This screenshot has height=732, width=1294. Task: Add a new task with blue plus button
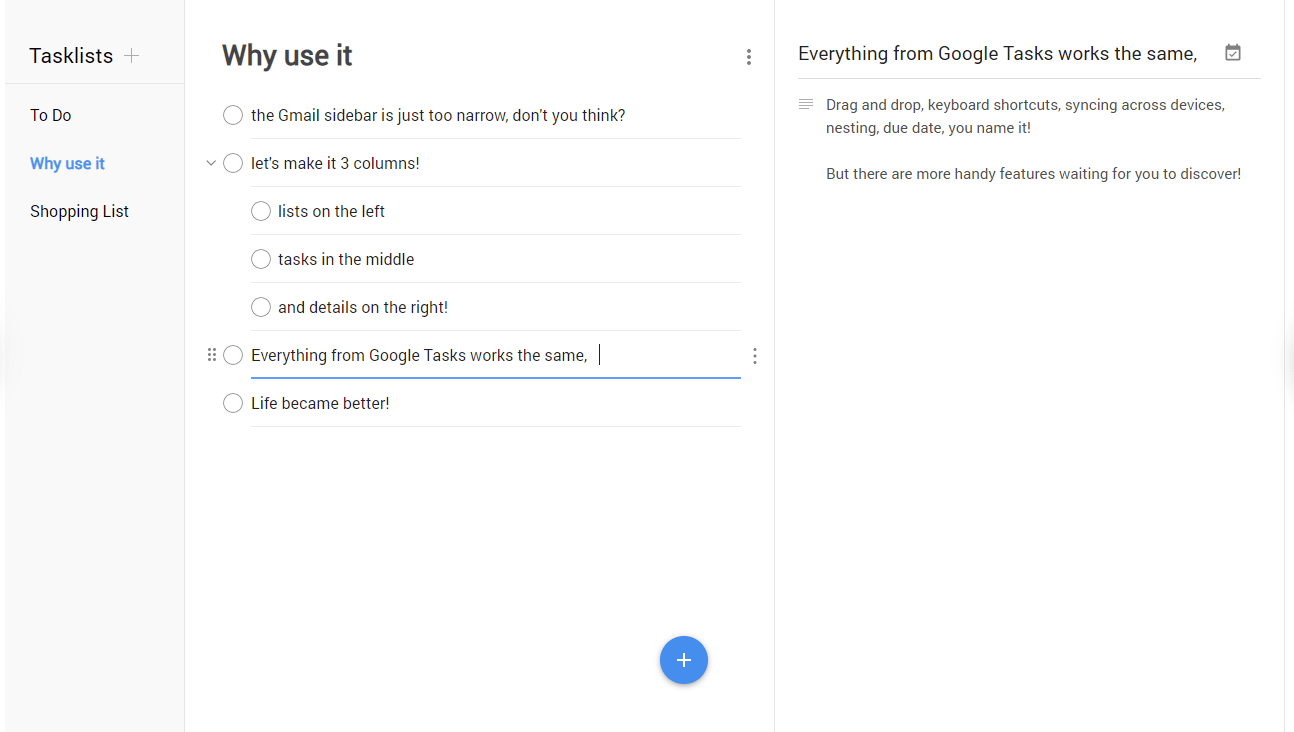point(684,660)
